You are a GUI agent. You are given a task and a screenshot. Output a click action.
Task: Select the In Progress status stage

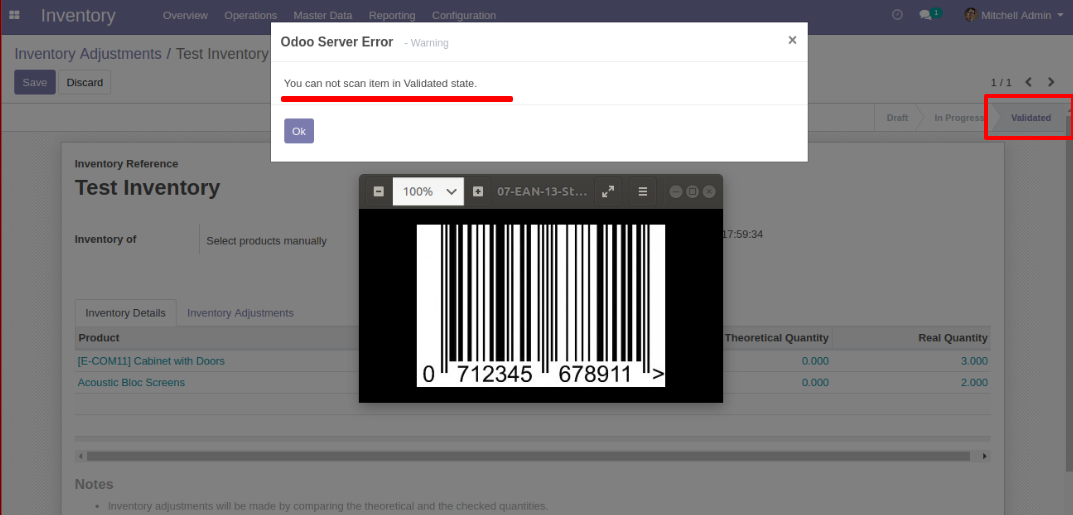959,118
